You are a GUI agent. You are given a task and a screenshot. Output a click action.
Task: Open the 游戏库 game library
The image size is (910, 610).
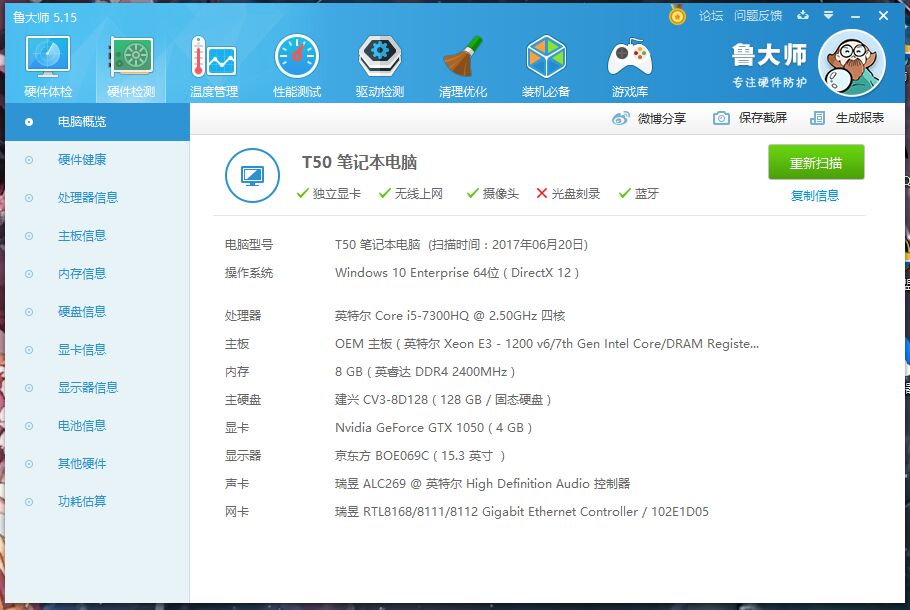point(629,63)
